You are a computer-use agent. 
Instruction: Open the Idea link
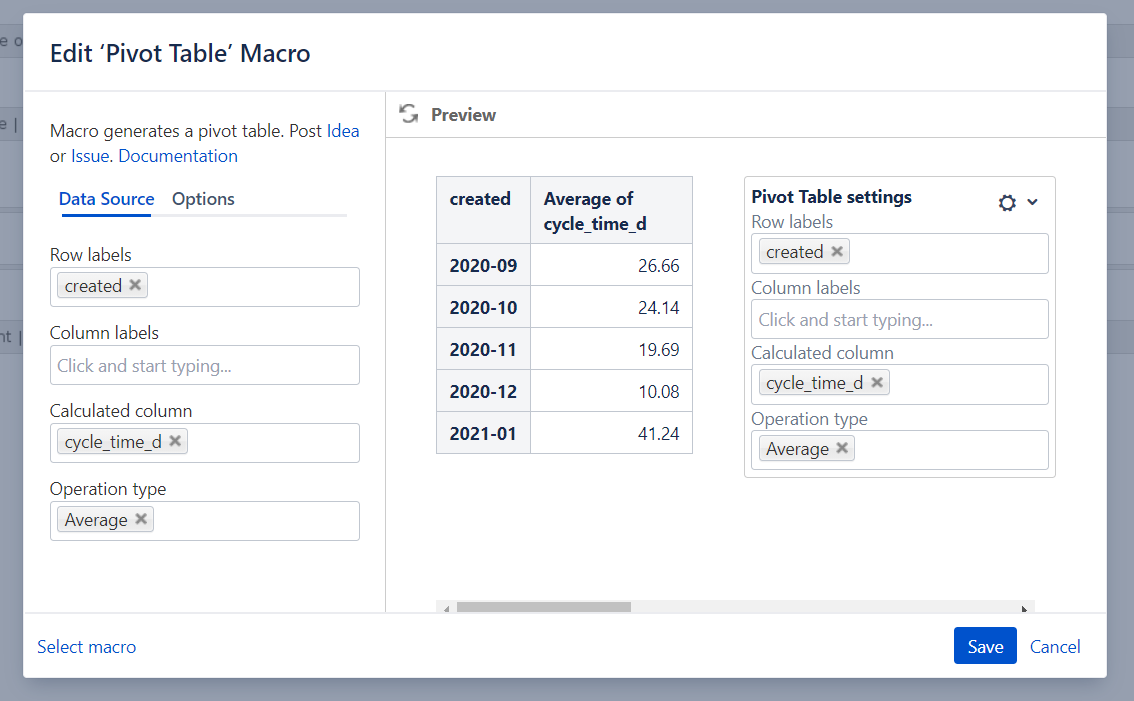click(x=343, y=131)
